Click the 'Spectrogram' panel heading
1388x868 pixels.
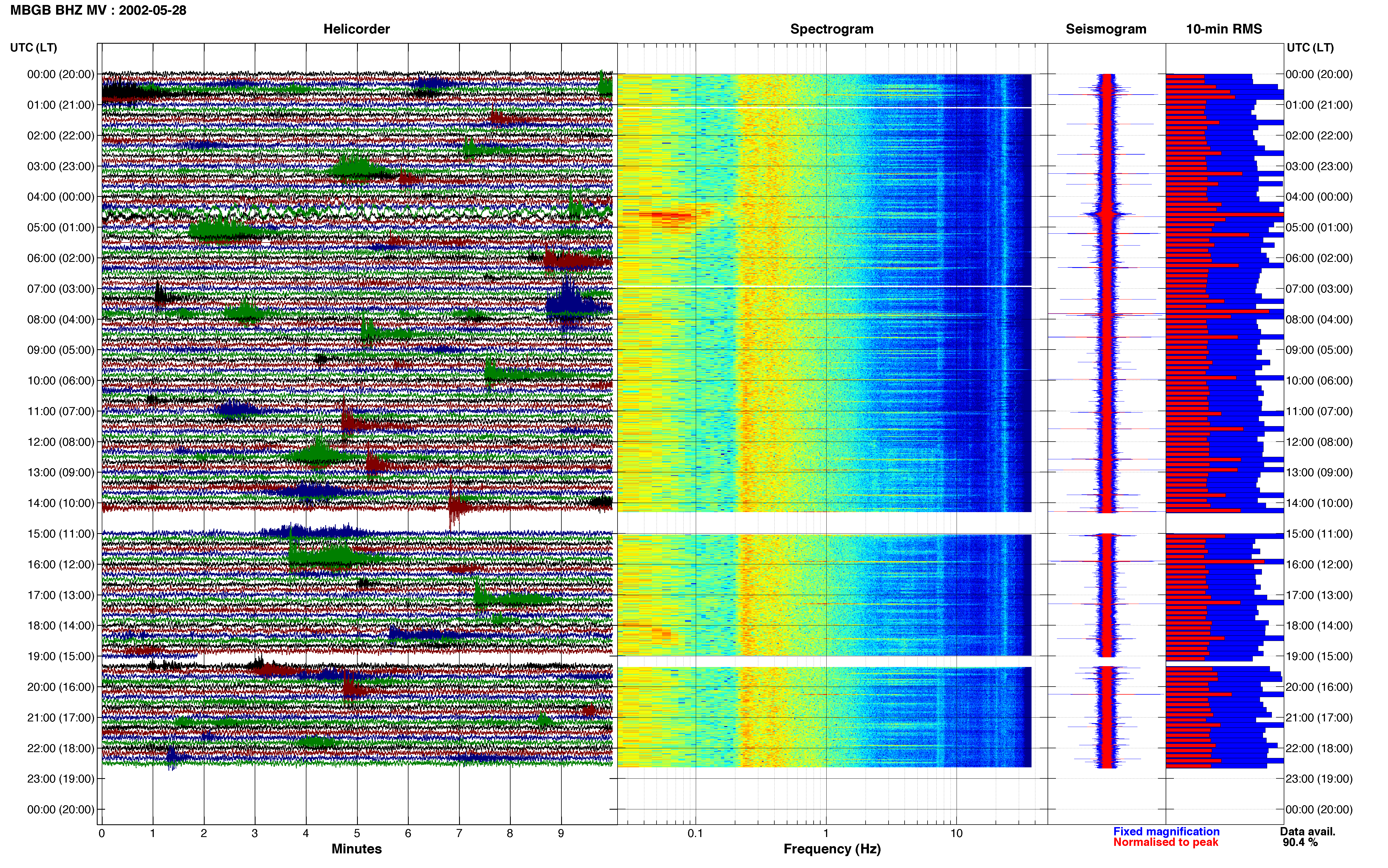tap(832, 29)
